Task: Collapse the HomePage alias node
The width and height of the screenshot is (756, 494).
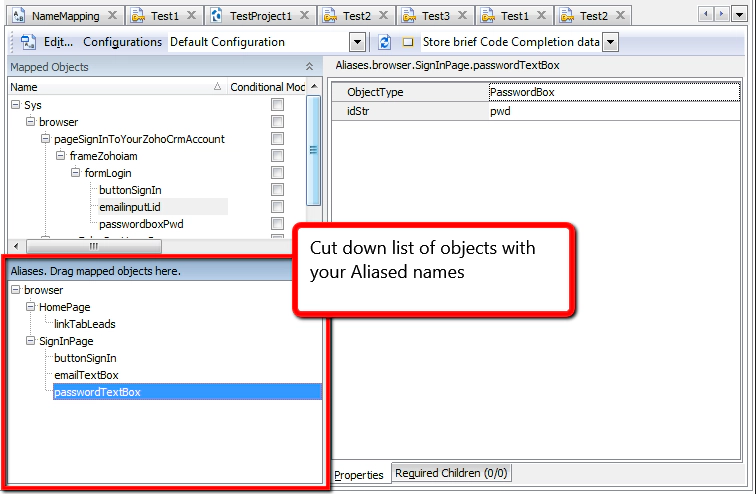Action: tap(30, 307)
